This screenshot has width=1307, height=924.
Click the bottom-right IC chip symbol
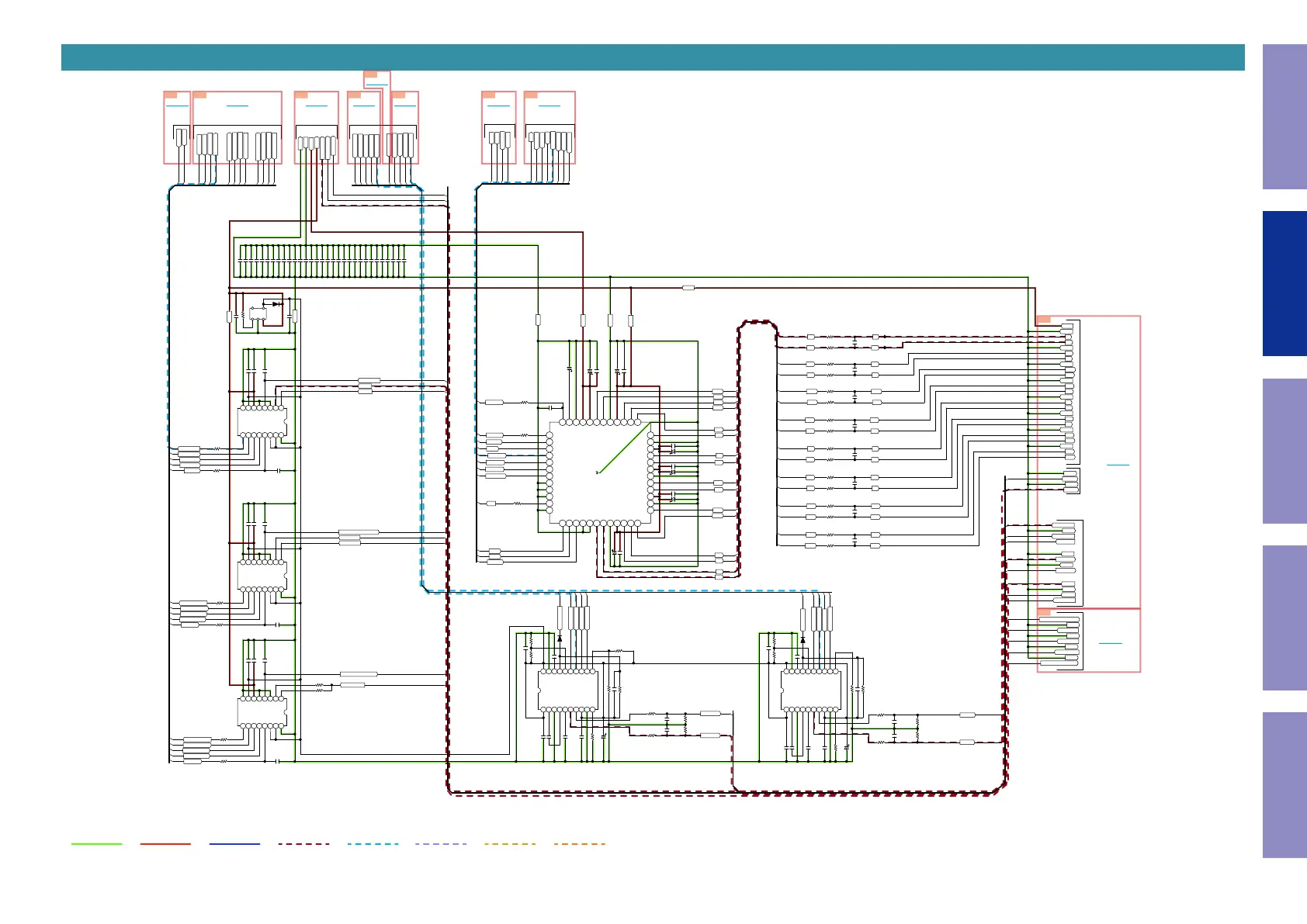point(810,690)
